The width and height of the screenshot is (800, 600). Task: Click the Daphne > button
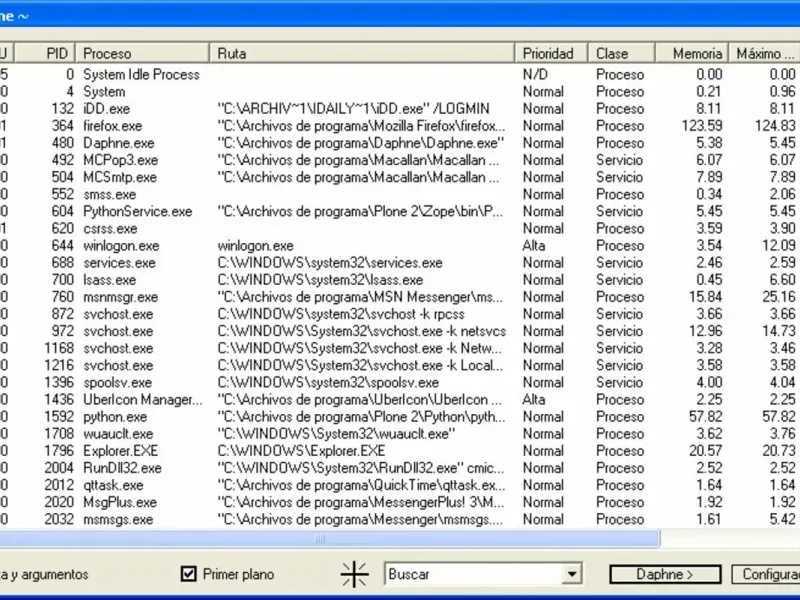(x=665, y=574)
